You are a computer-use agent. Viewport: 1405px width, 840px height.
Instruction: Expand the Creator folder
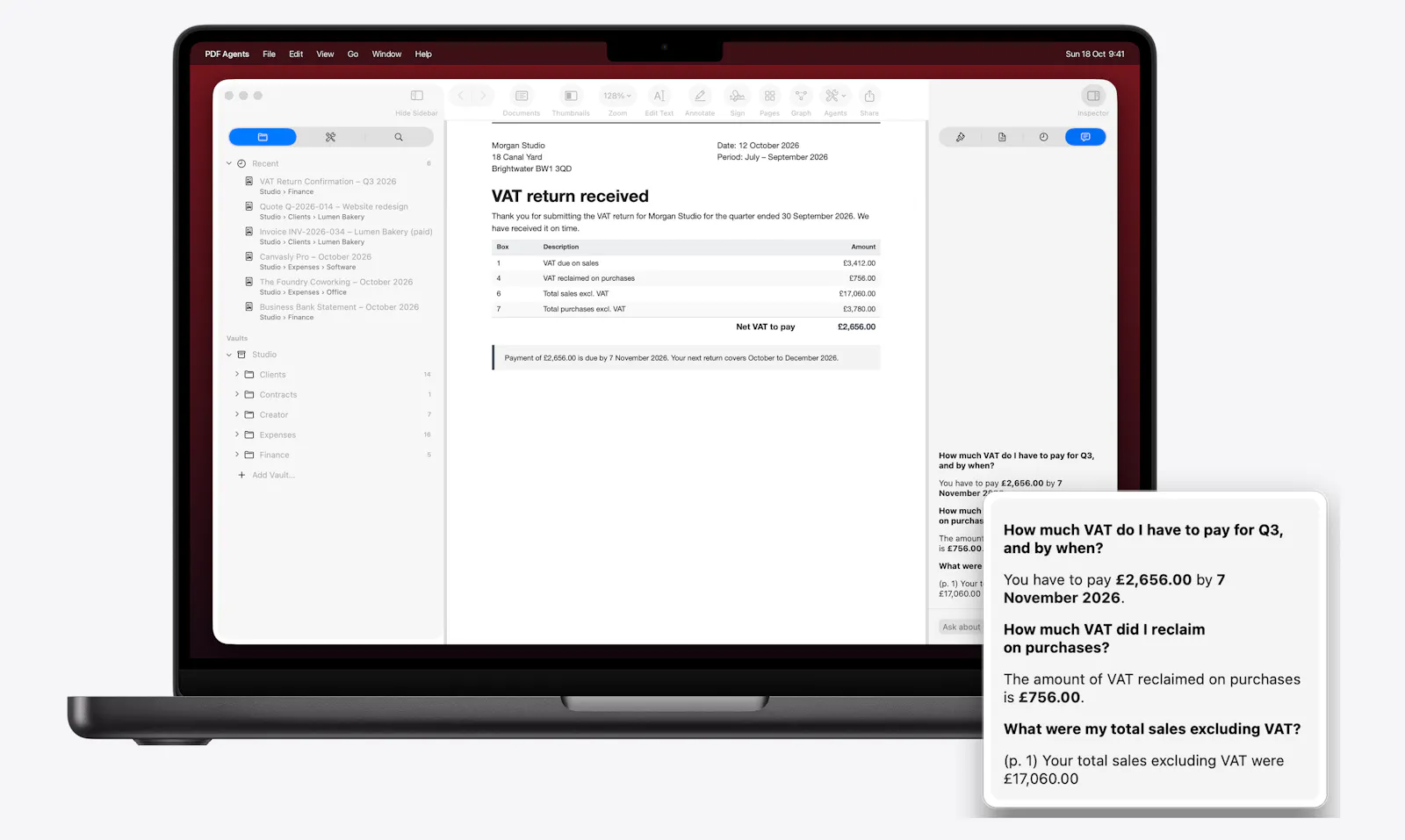237,414
